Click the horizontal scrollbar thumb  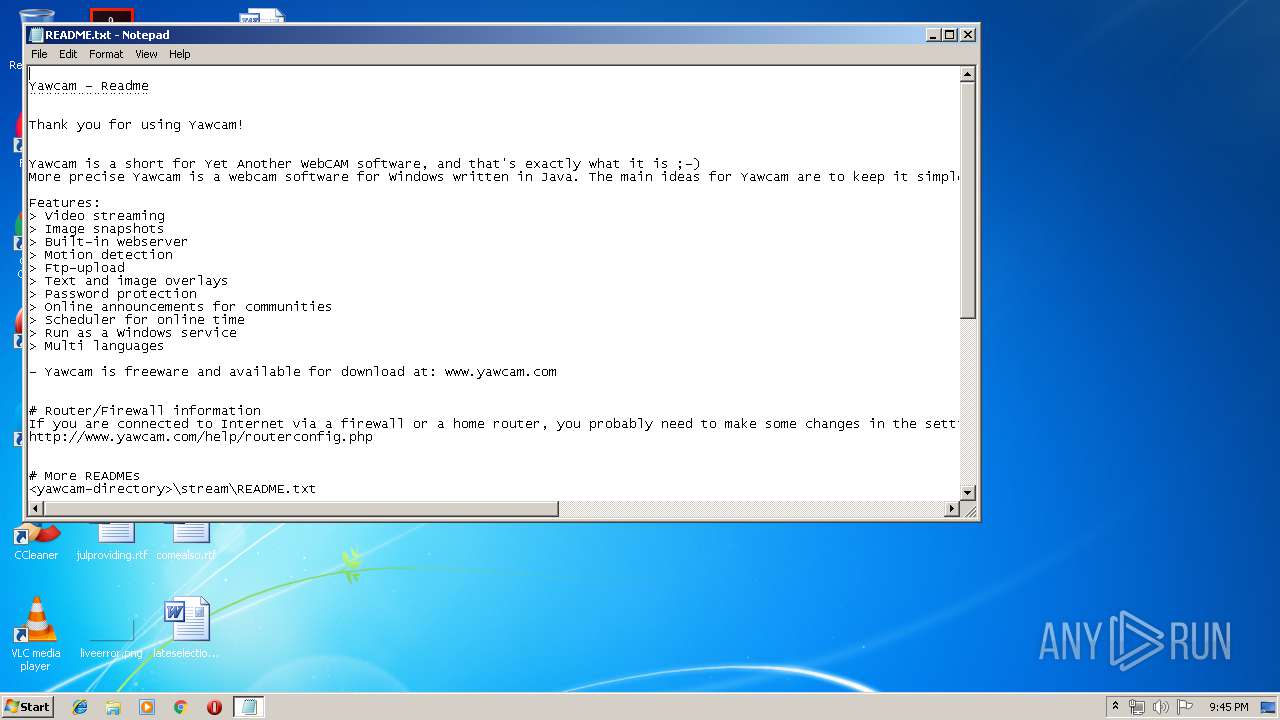301,509
